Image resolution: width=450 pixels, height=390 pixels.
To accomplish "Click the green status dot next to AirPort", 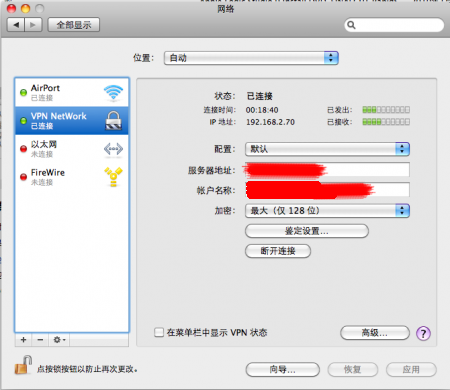I will click(x=23, y=92).
